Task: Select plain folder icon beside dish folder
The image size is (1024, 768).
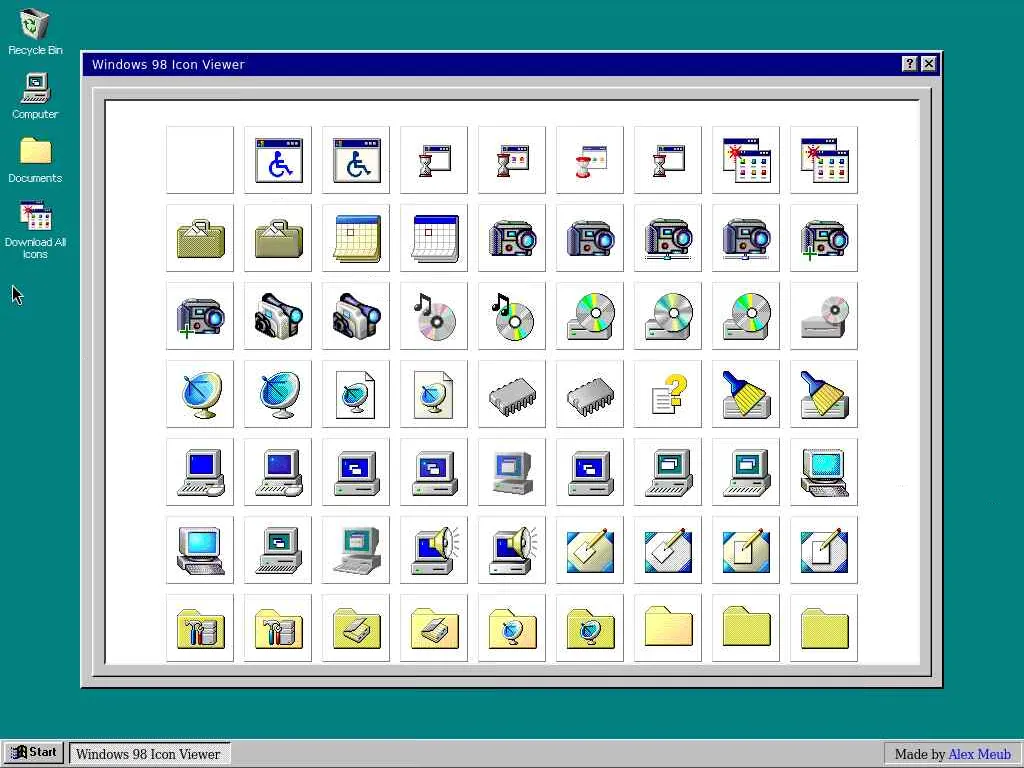Action: point(667,628)
